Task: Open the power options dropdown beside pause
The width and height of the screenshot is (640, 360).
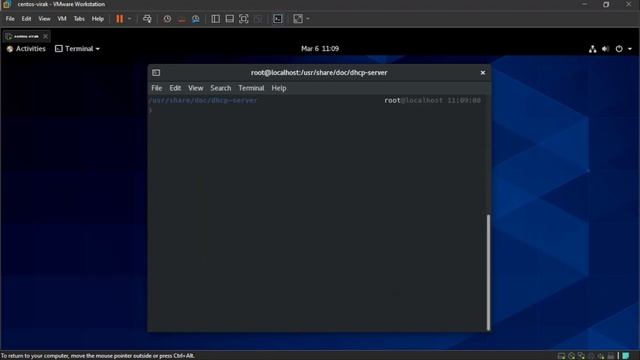Action: 130,19
